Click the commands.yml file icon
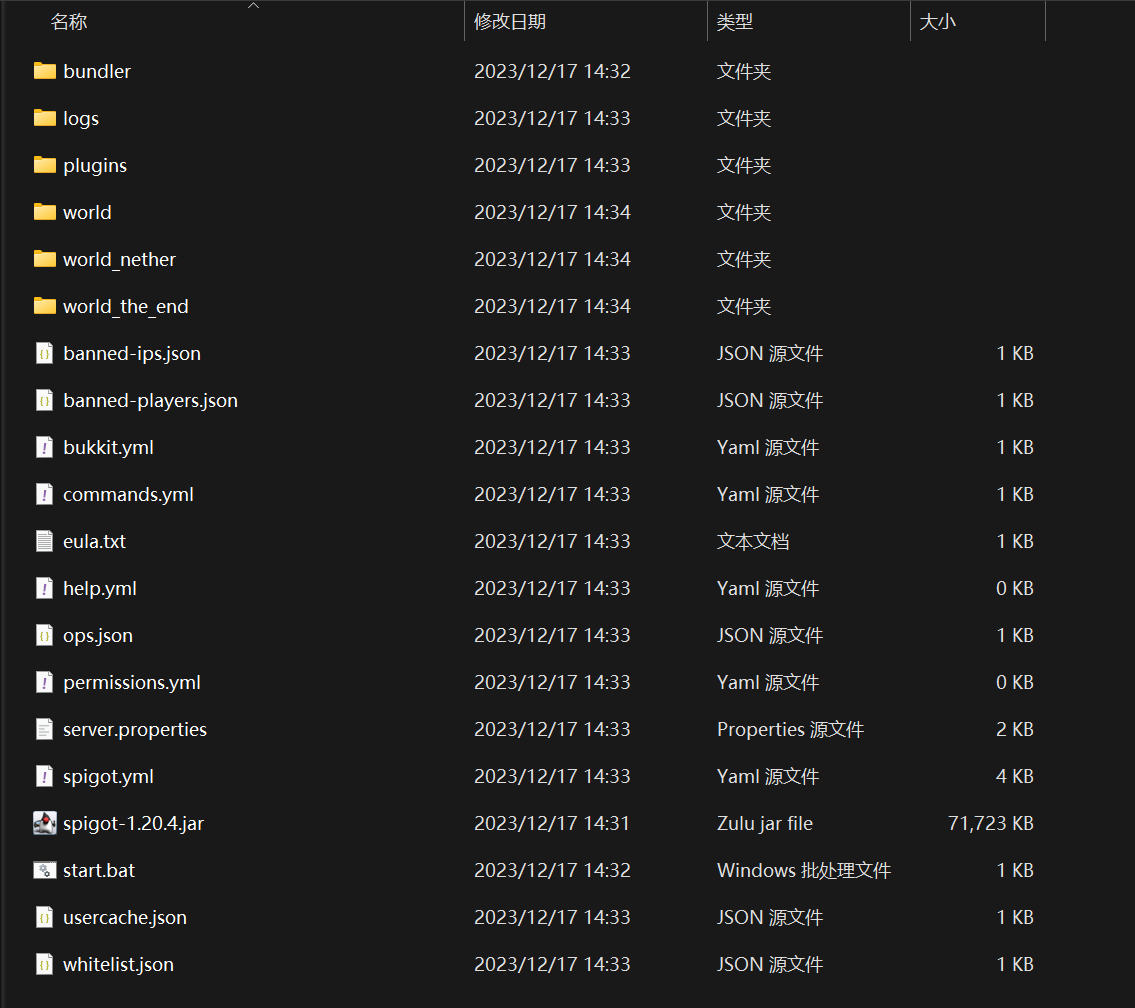 45,494
